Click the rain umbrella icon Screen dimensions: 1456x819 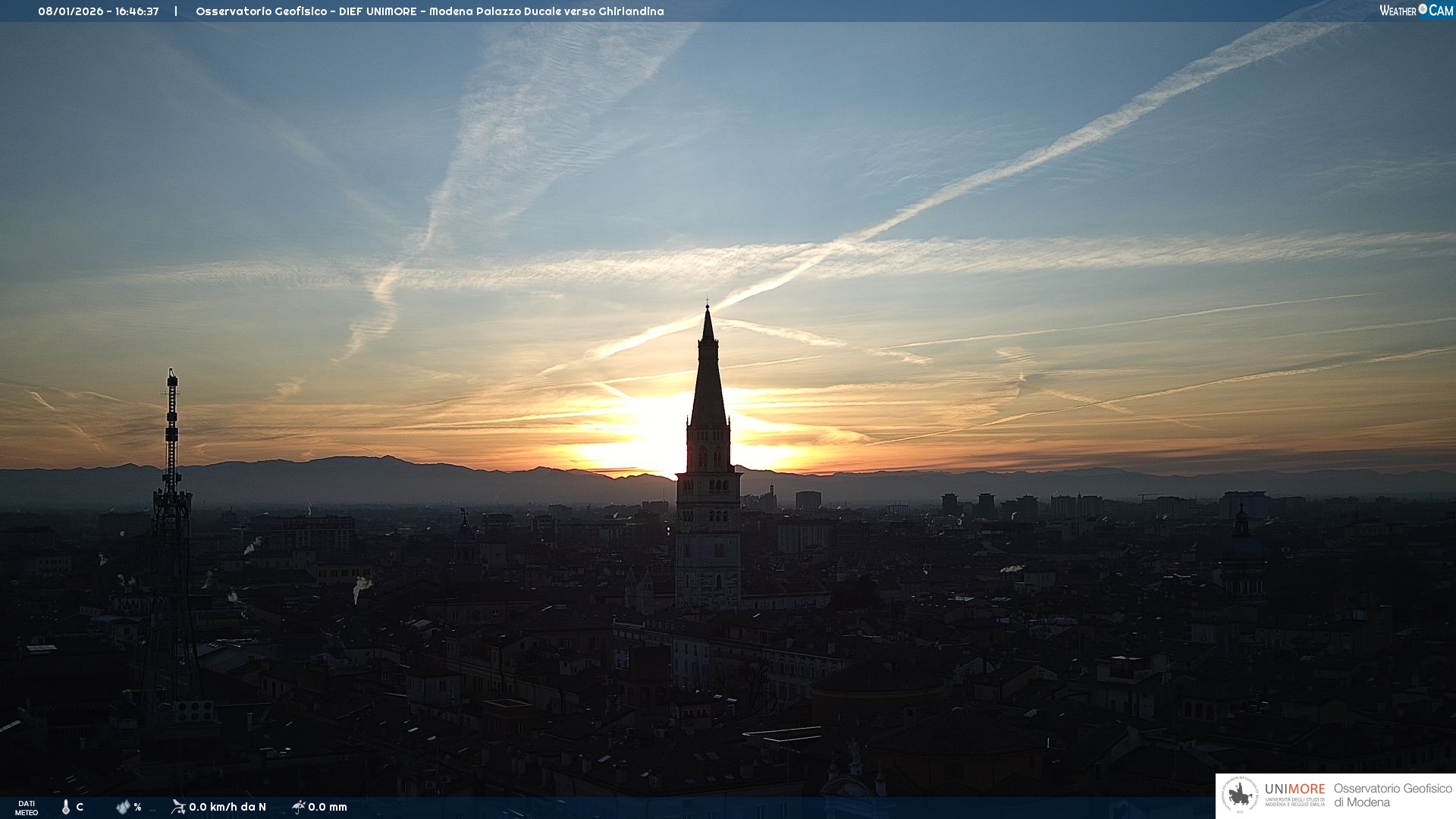298,807
